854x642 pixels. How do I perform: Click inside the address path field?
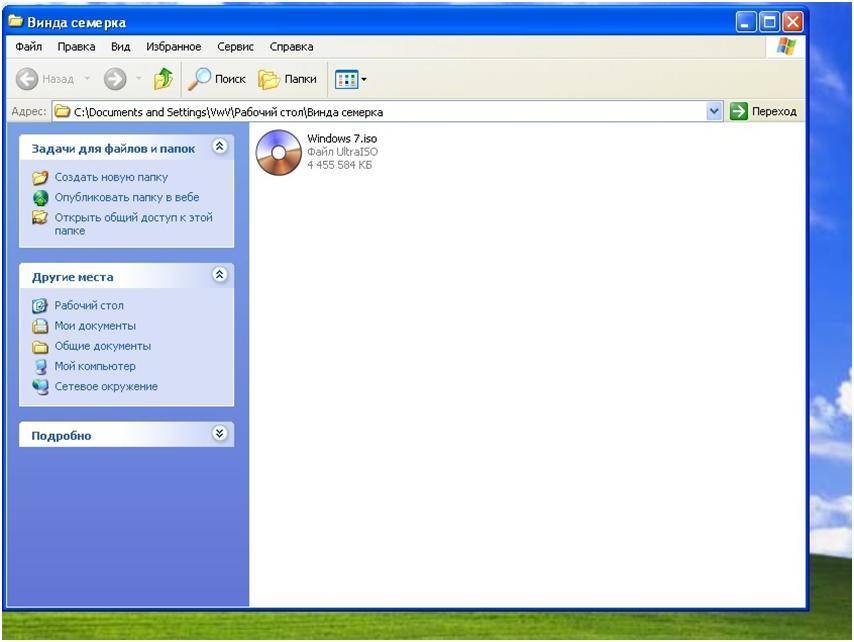(x=380, y=112)
